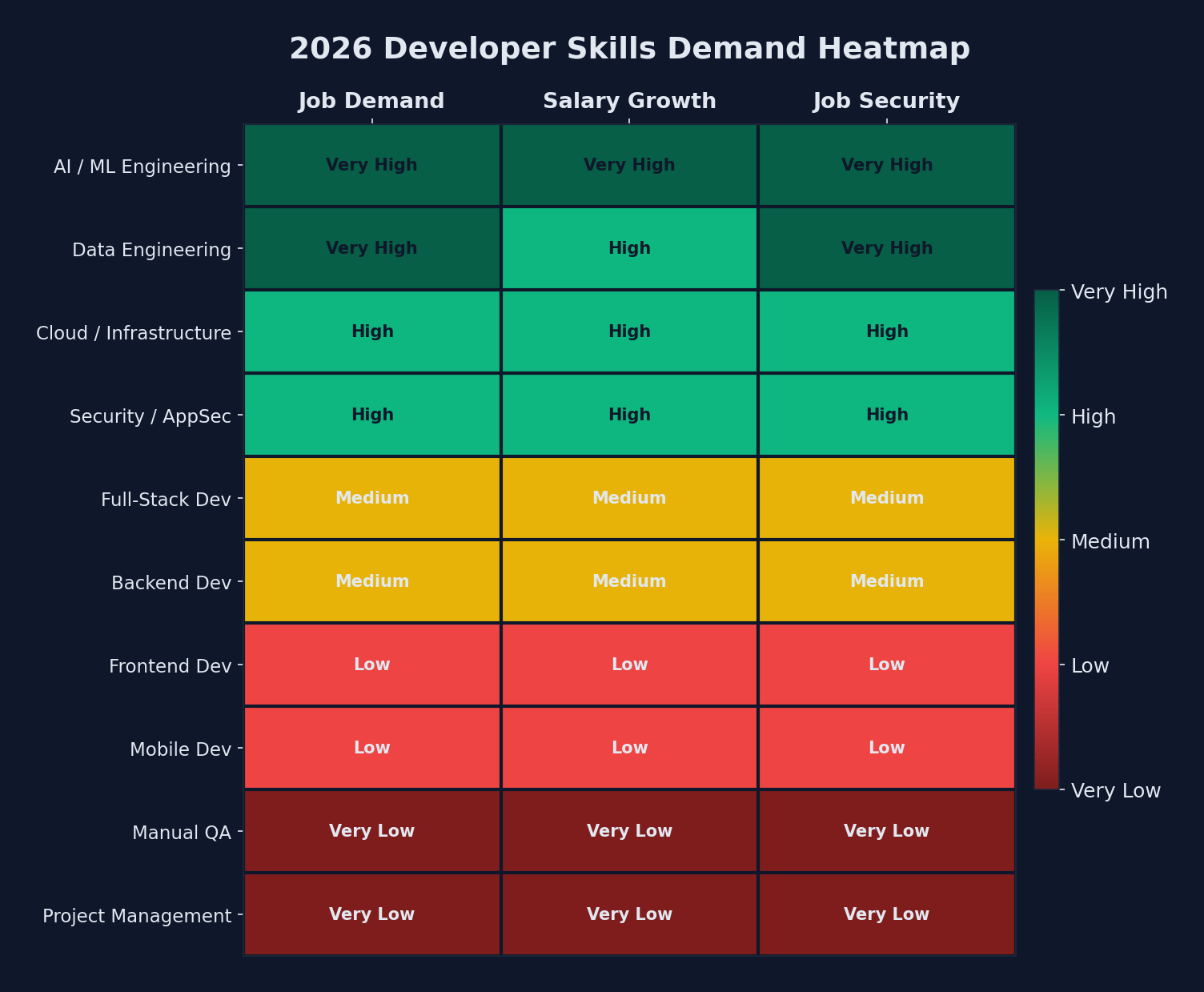Select the Cloud / Infrastructure row label
The height and width of the screenshot is (992, 1204).
pos(135,332)
